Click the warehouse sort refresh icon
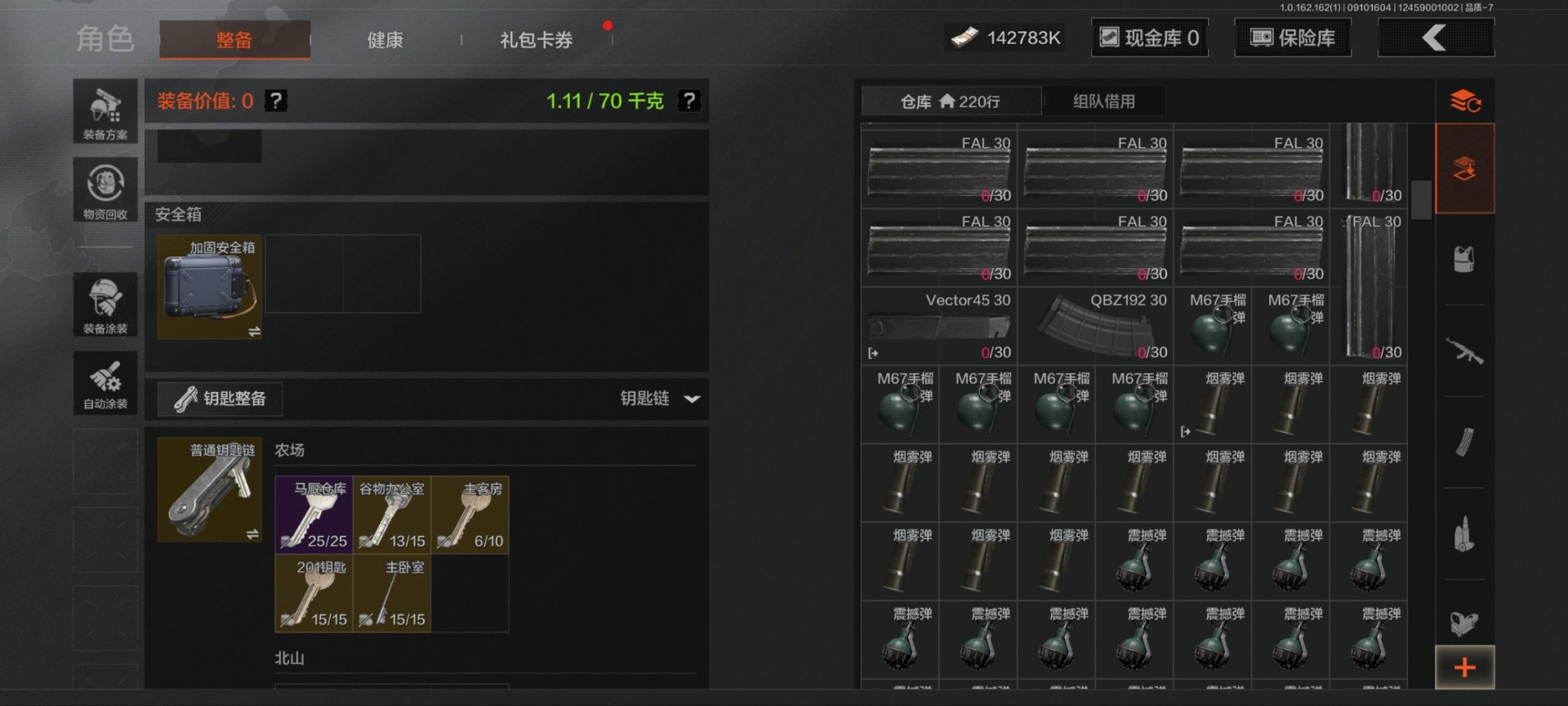1568x706 pixels. point(1465,101)
